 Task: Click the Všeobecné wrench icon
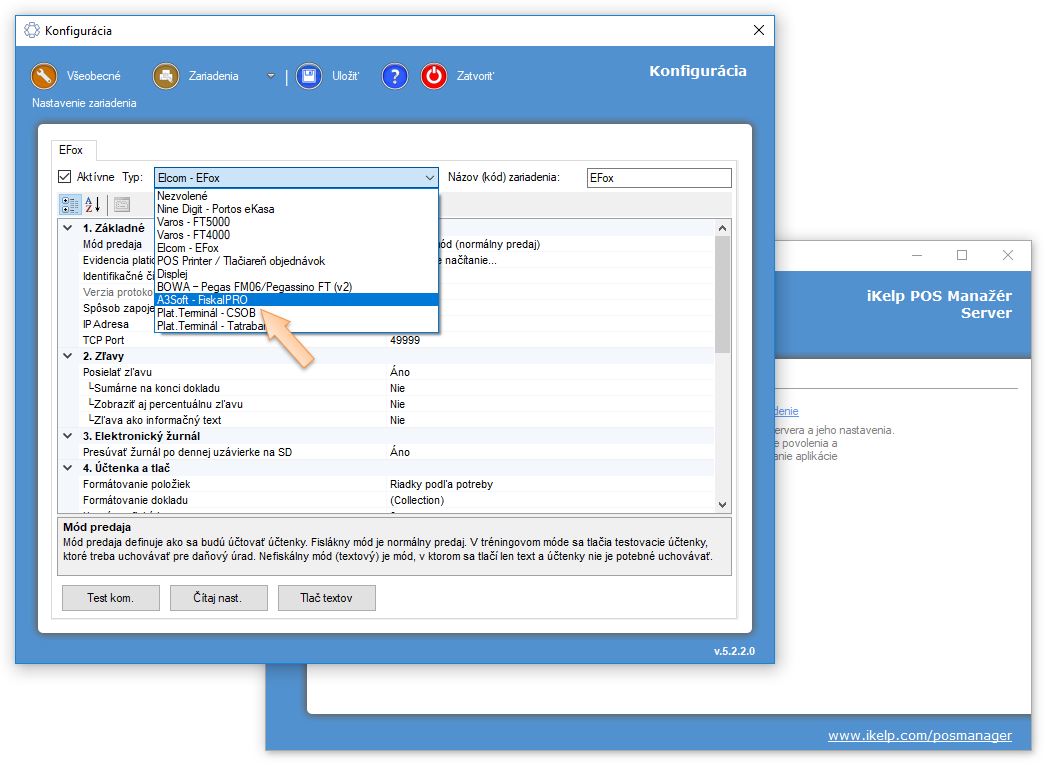click(45, 76)
